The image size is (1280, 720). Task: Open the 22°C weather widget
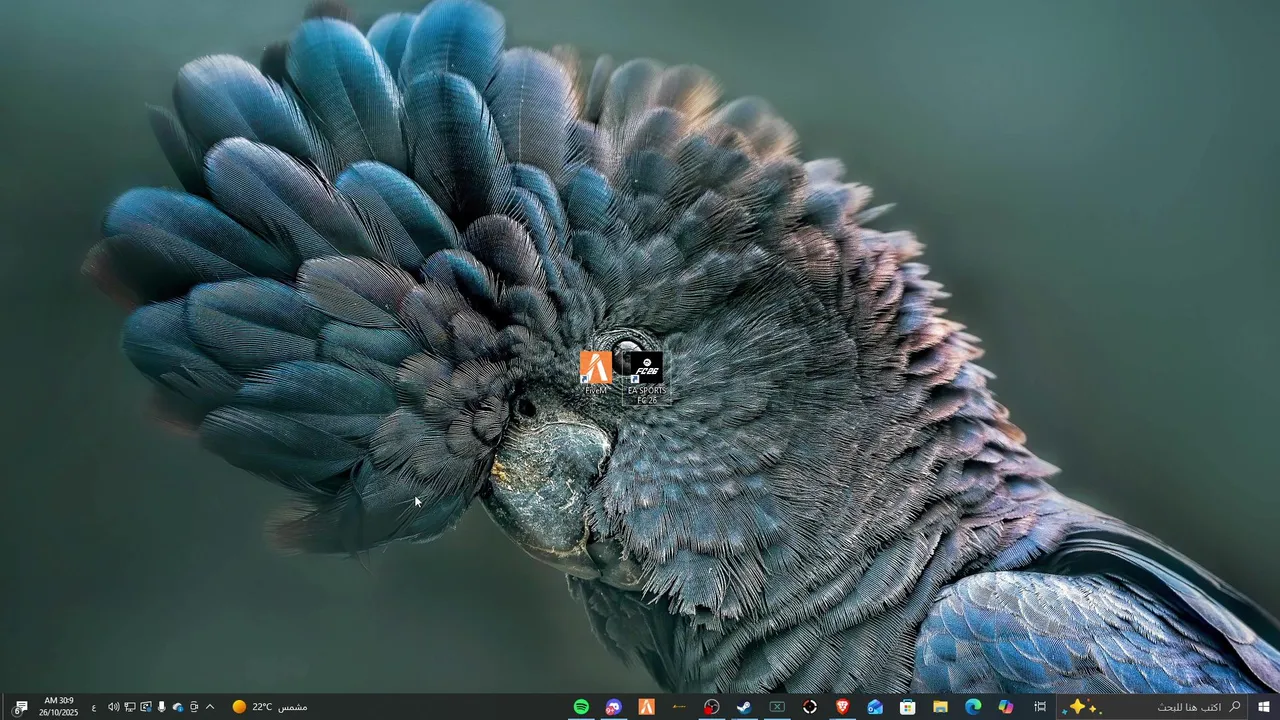270,707
